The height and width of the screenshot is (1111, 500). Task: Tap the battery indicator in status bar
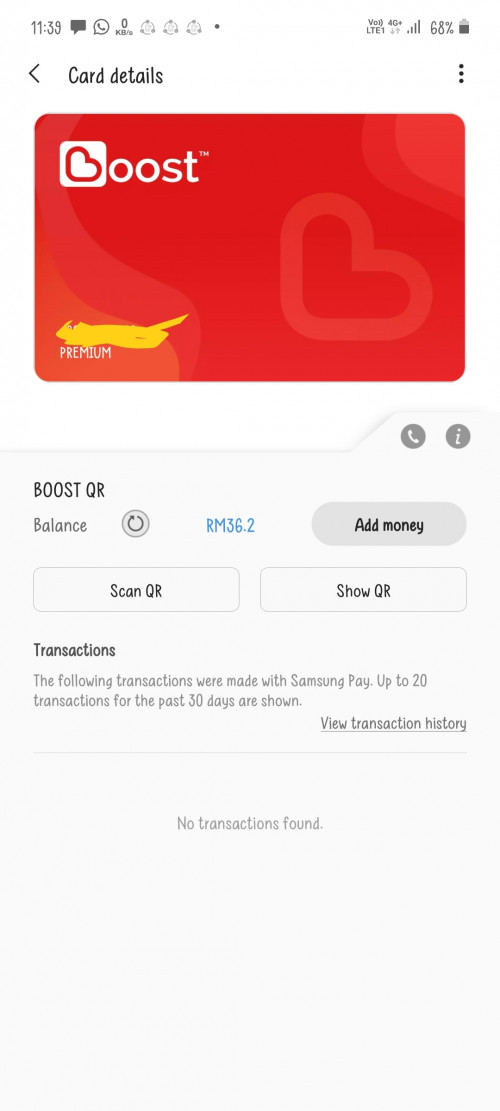464,28
